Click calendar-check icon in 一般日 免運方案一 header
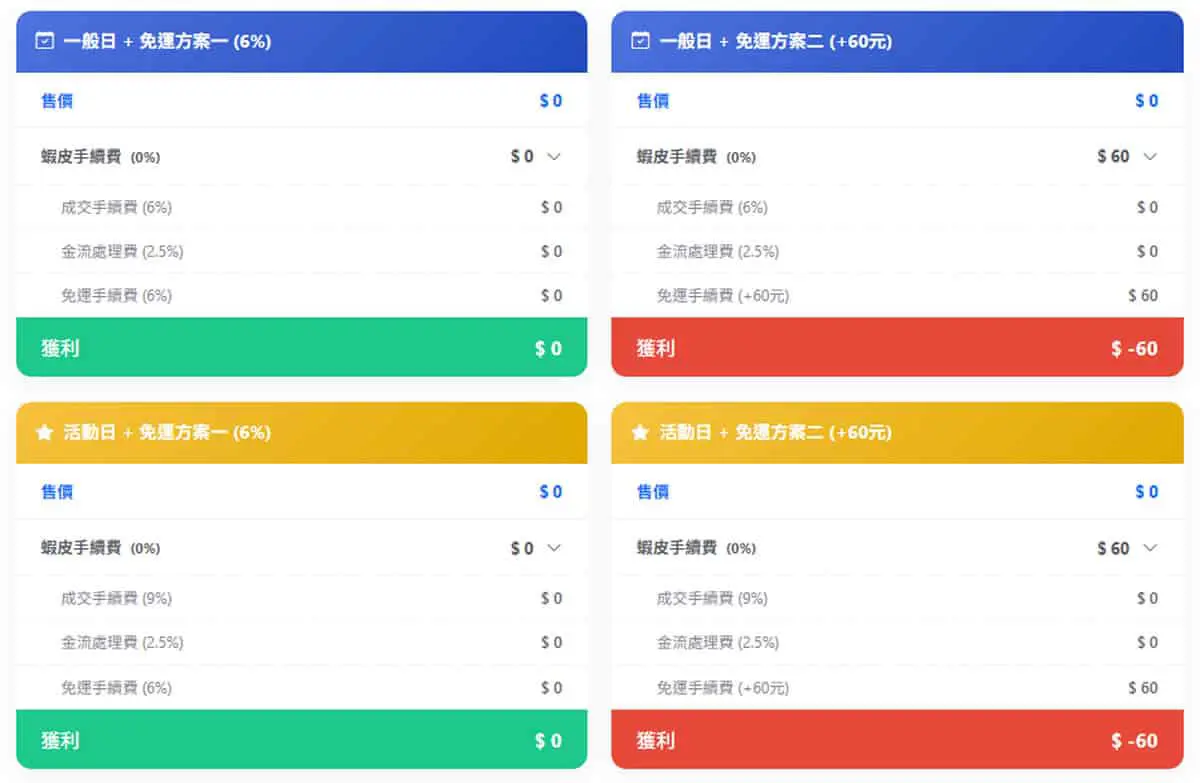Viewport: 1200px width, 783px height. [44, 41]
